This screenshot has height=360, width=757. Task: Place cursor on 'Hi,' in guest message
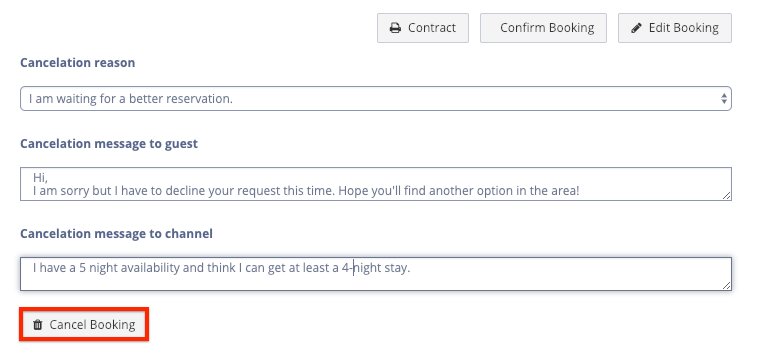(40, 178)
